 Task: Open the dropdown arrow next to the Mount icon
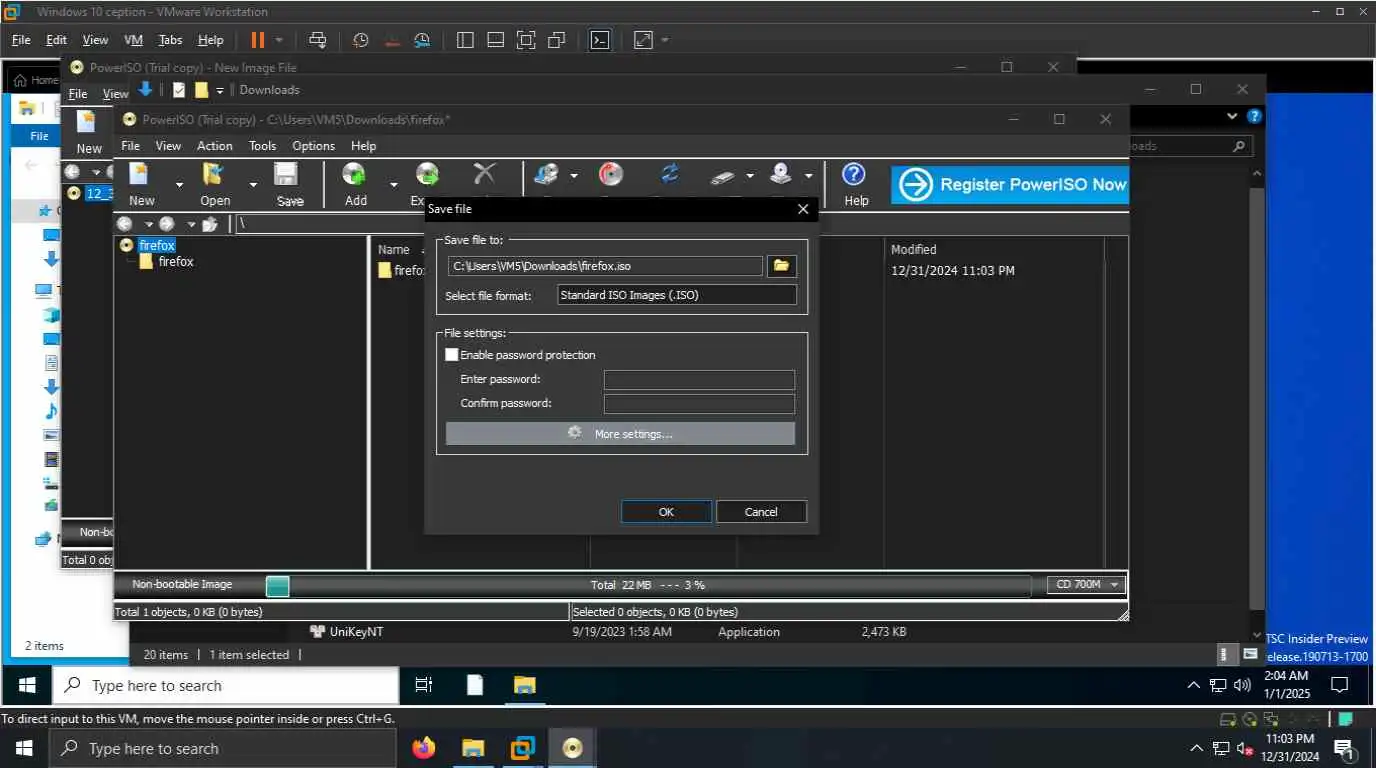tap(808, 176)
